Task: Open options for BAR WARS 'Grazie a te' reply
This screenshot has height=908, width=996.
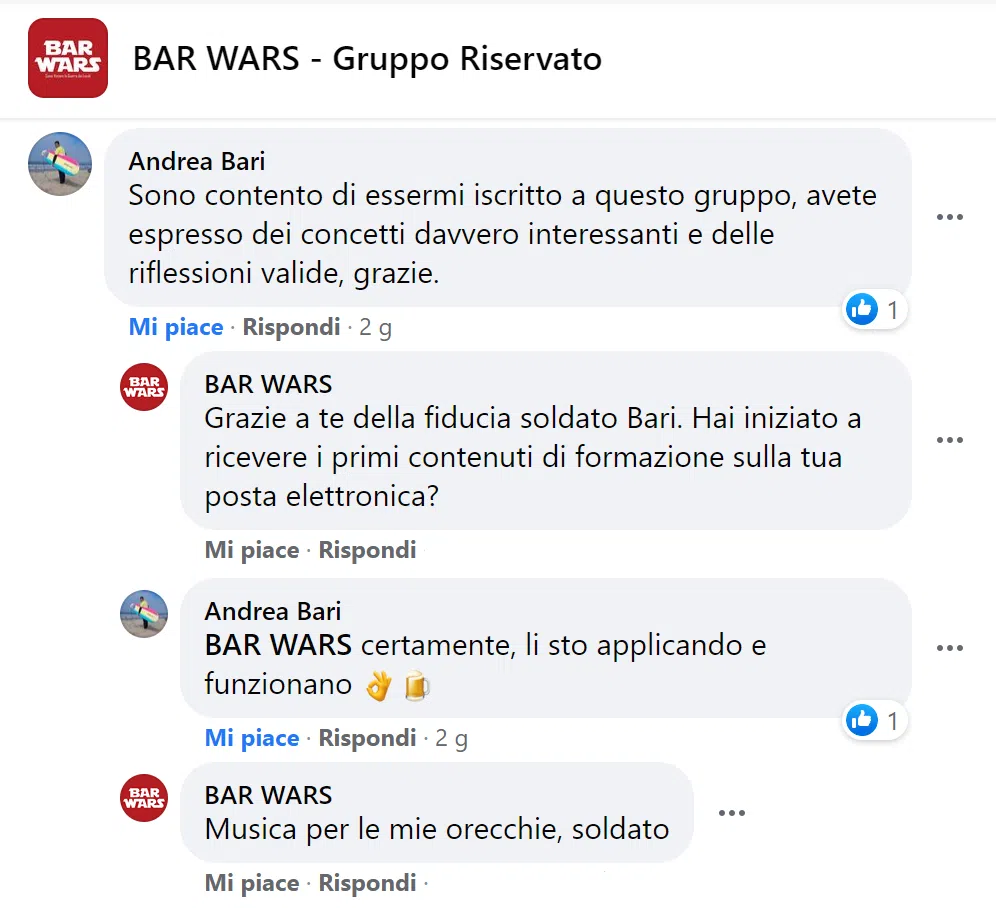Action: click(x=950, y=440)
